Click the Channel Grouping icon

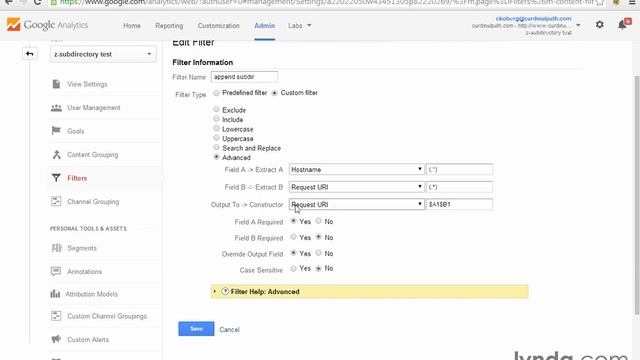[56, 201]
